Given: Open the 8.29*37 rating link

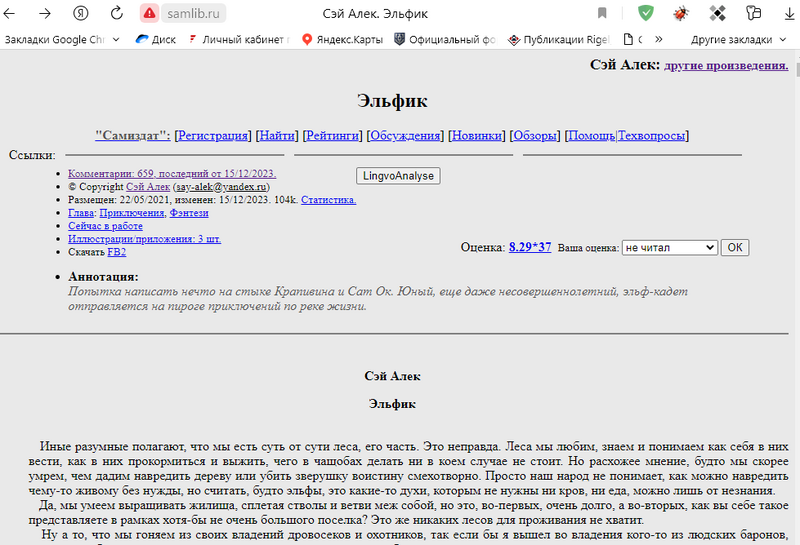Looking at the screenshot, I should (x=530, y=247).
